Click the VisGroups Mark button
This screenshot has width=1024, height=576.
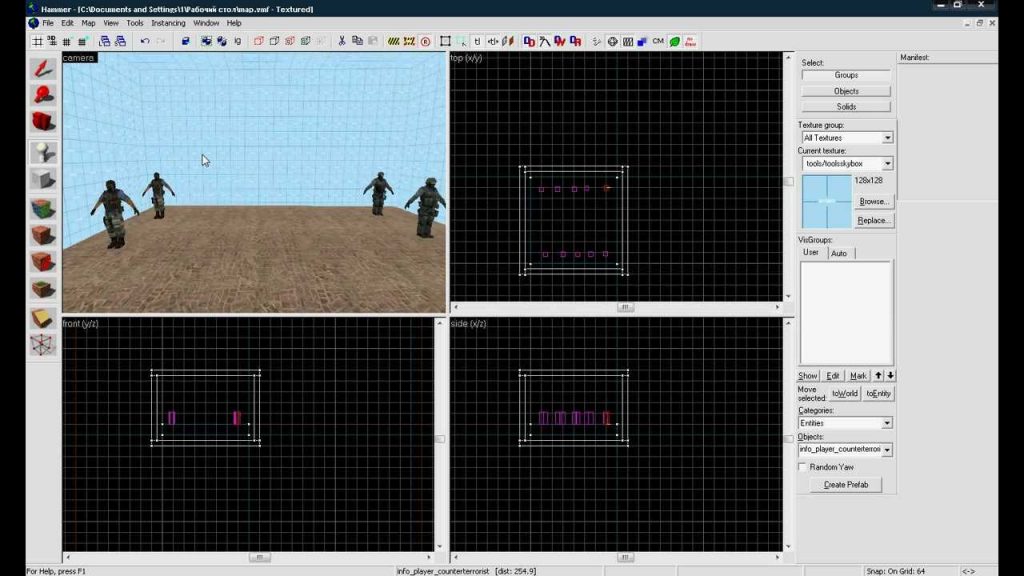click(858, 376)
